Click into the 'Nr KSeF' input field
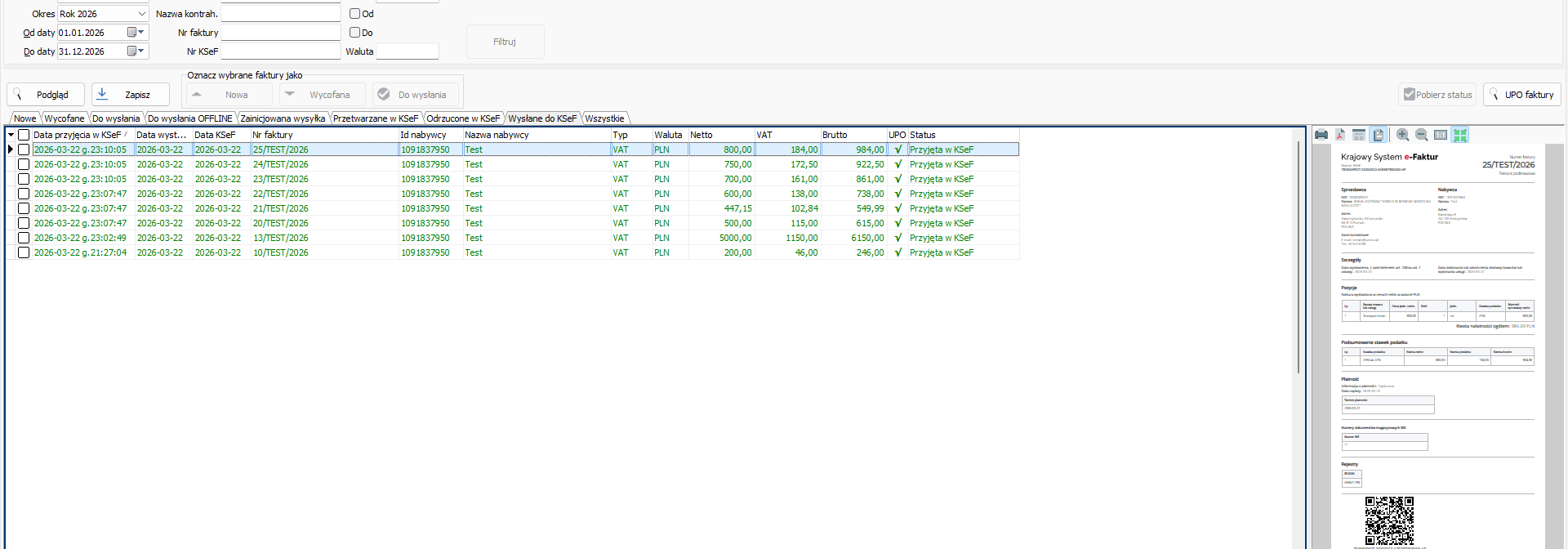 click(280, 51)
